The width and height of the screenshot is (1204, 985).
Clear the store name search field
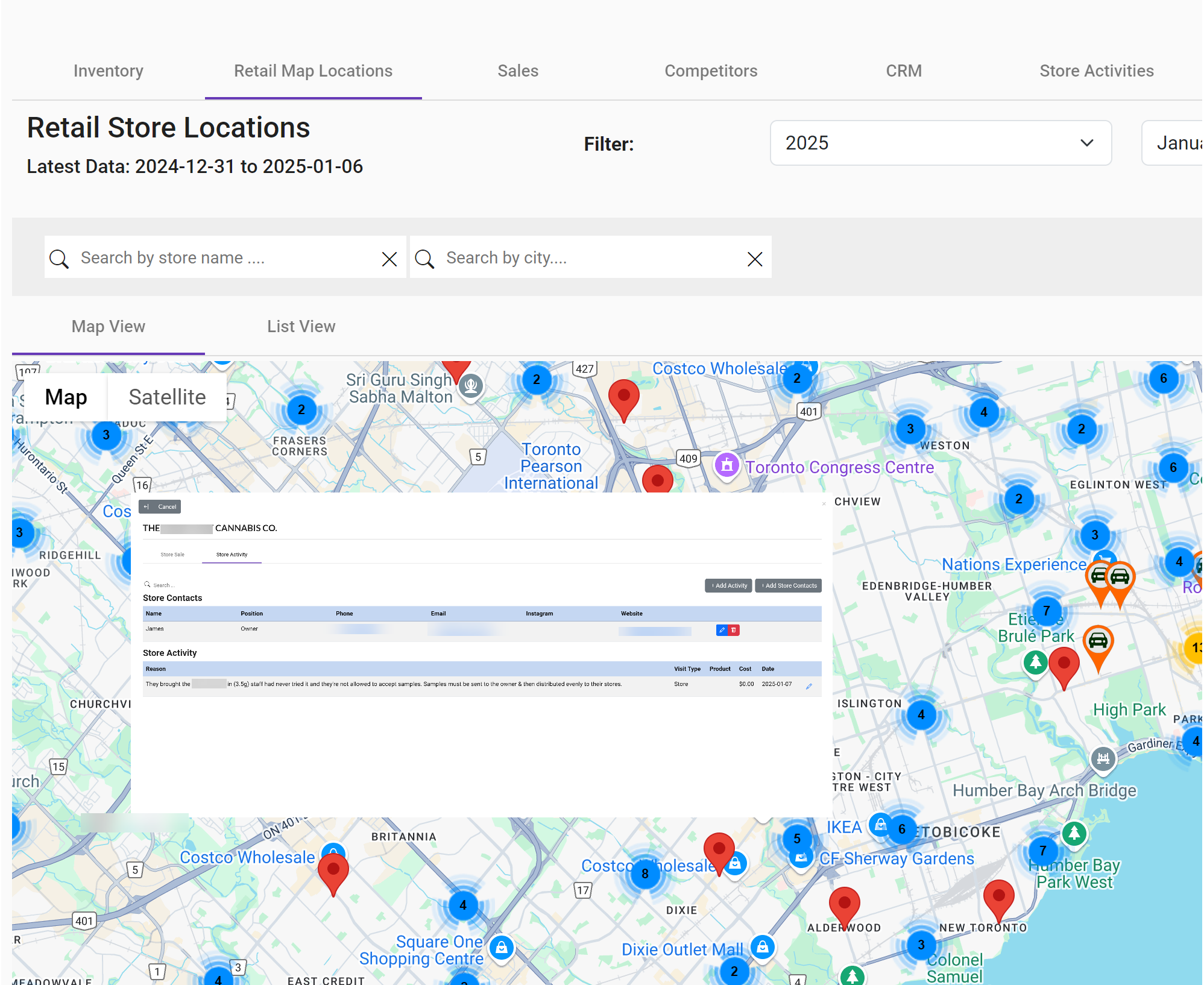point(389,259)
